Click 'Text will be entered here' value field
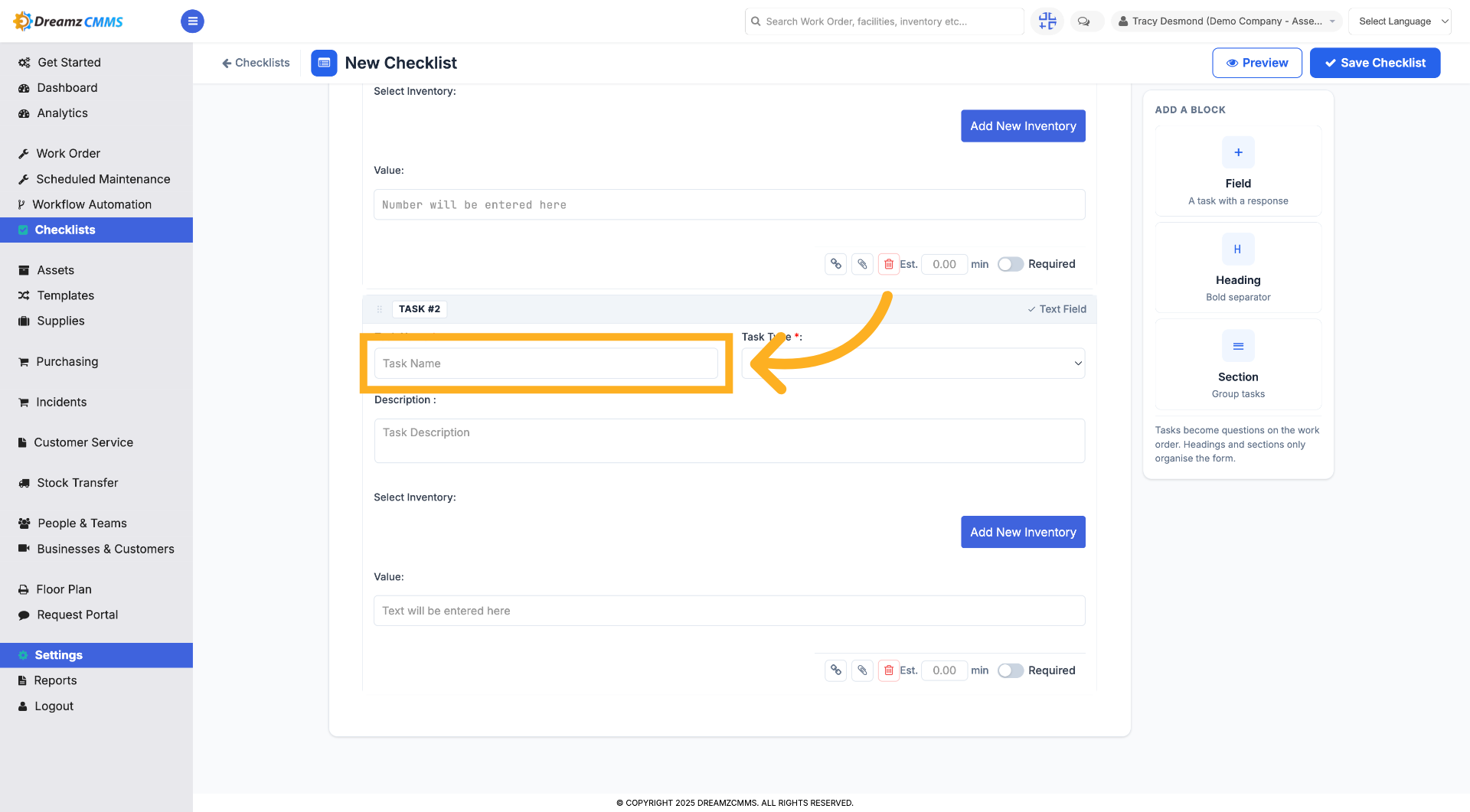The height and width of the screenshot is (812, 1470). pos(729,611)
